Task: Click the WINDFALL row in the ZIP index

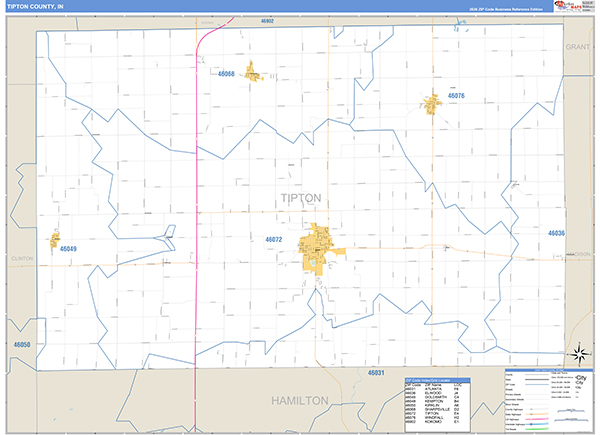Action: [432, 417]
